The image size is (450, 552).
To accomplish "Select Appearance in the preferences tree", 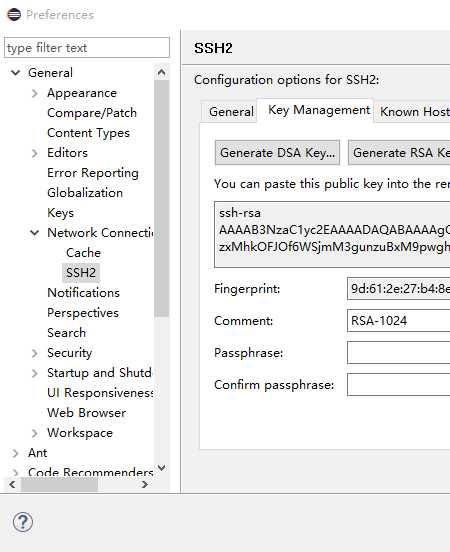I will click(82, 93).
